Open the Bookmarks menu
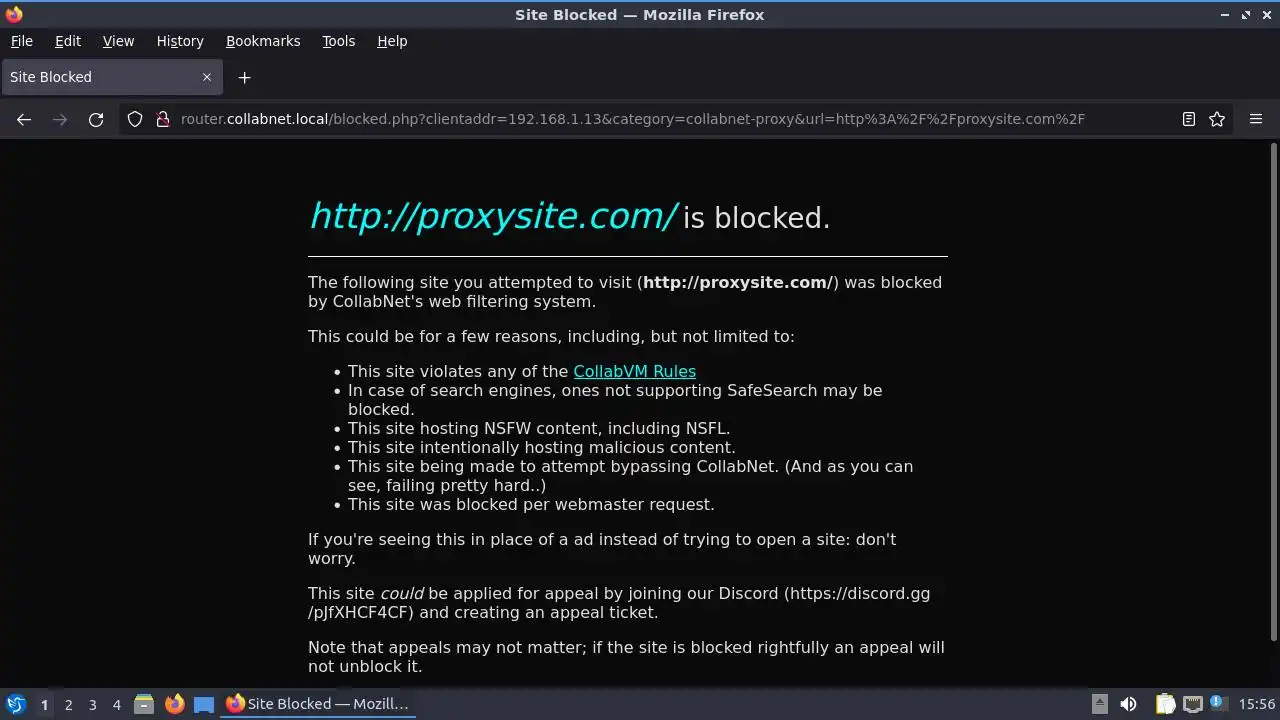This screenshot has height=720, width=1280. (x=263, y=41)
